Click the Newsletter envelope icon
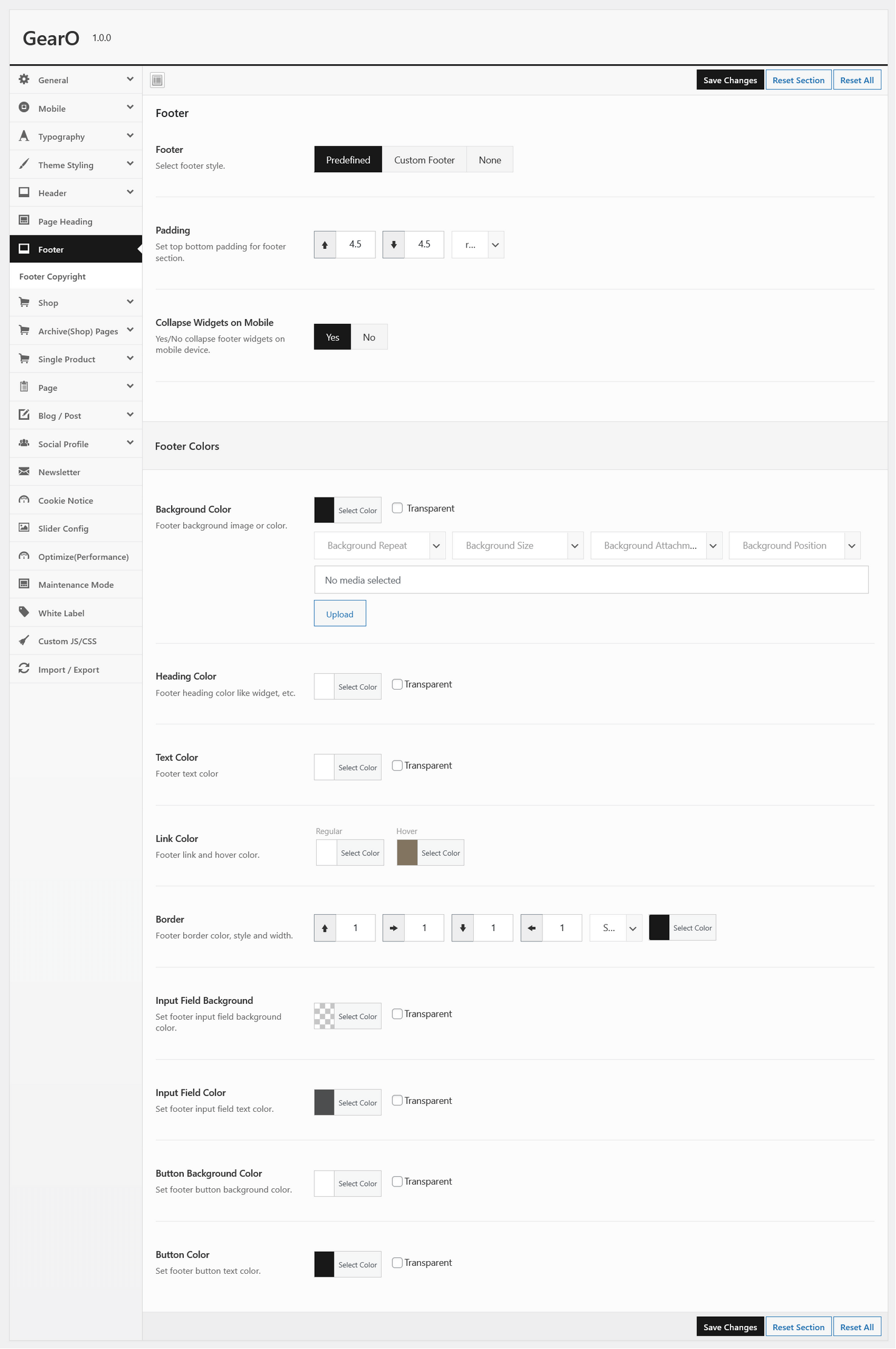 click(24, 471)
